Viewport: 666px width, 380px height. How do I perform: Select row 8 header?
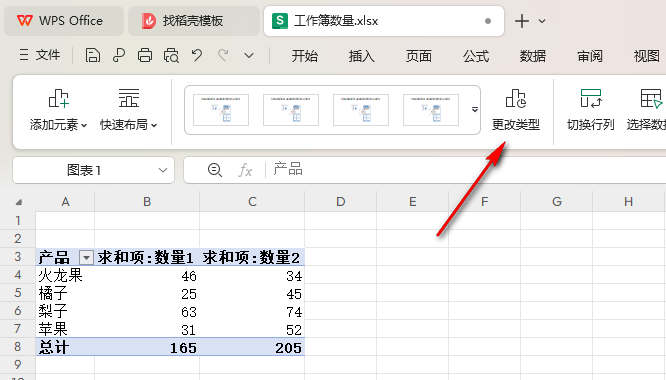click(17, 346)
